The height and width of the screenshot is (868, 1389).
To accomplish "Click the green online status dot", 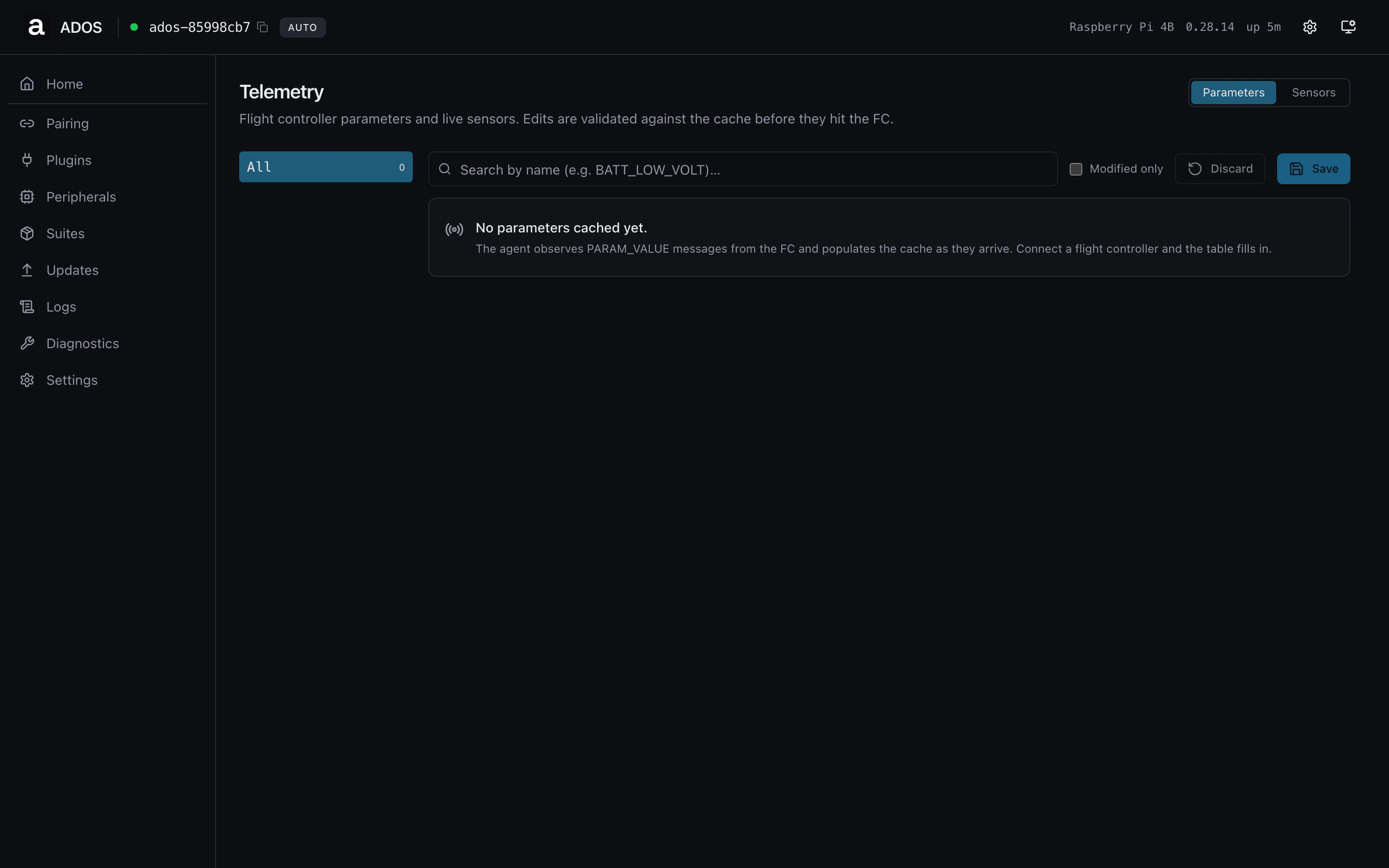I will (134, 27).
